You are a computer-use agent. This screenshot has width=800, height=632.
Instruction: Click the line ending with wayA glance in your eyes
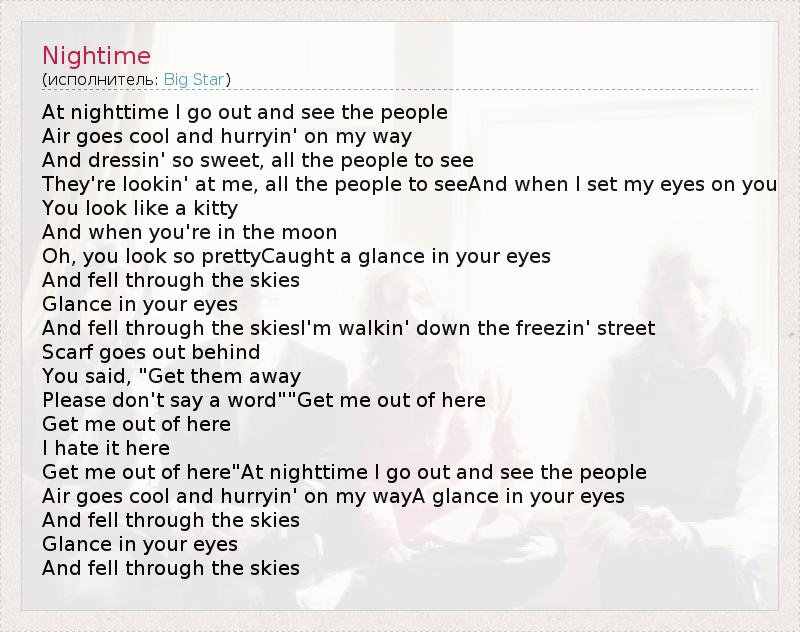click(x=333, y=496)
